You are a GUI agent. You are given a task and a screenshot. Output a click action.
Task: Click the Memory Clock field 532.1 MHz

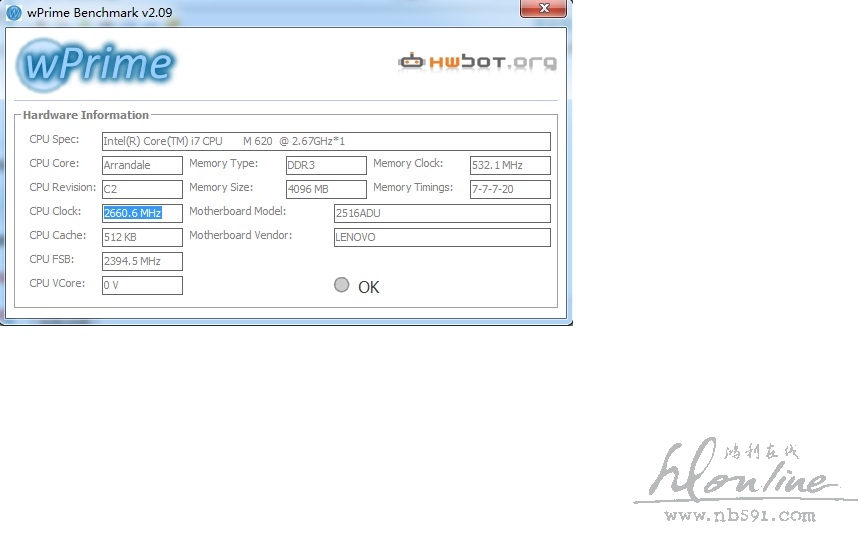coord(510,165)
